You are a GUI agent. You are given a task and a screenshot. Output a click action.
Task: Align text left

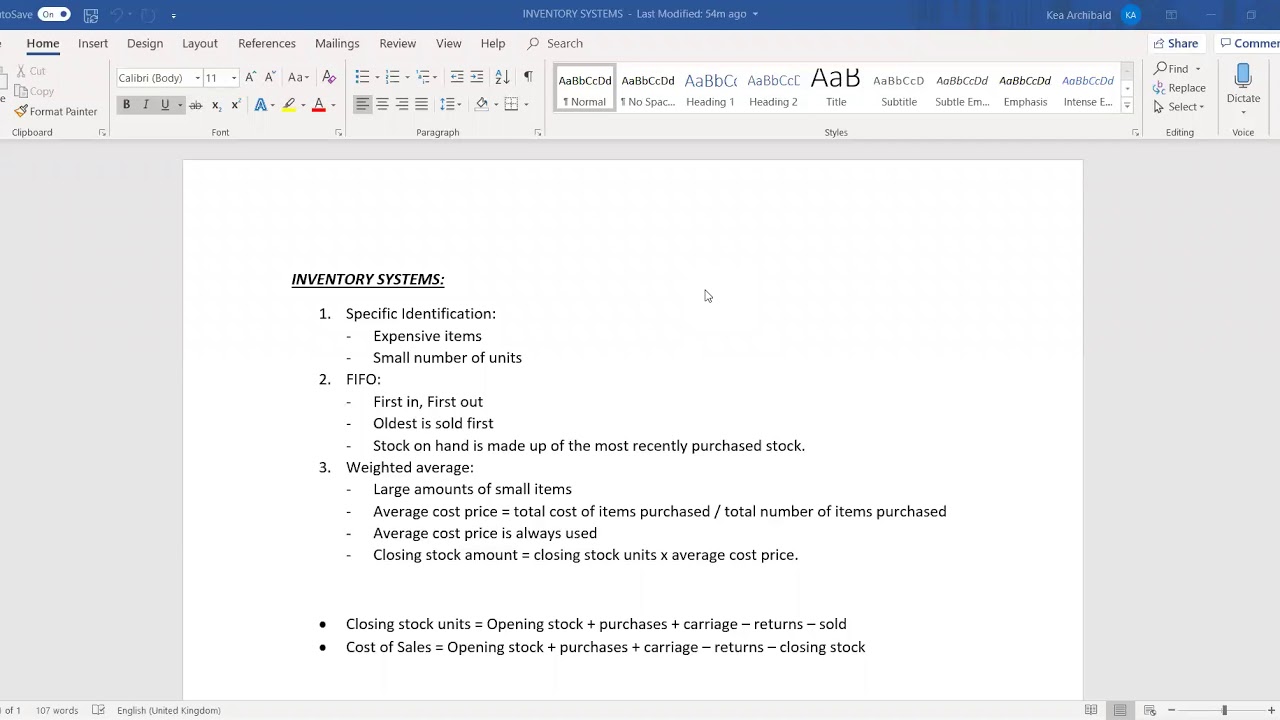pyautogui.click(x=362, y=104)
